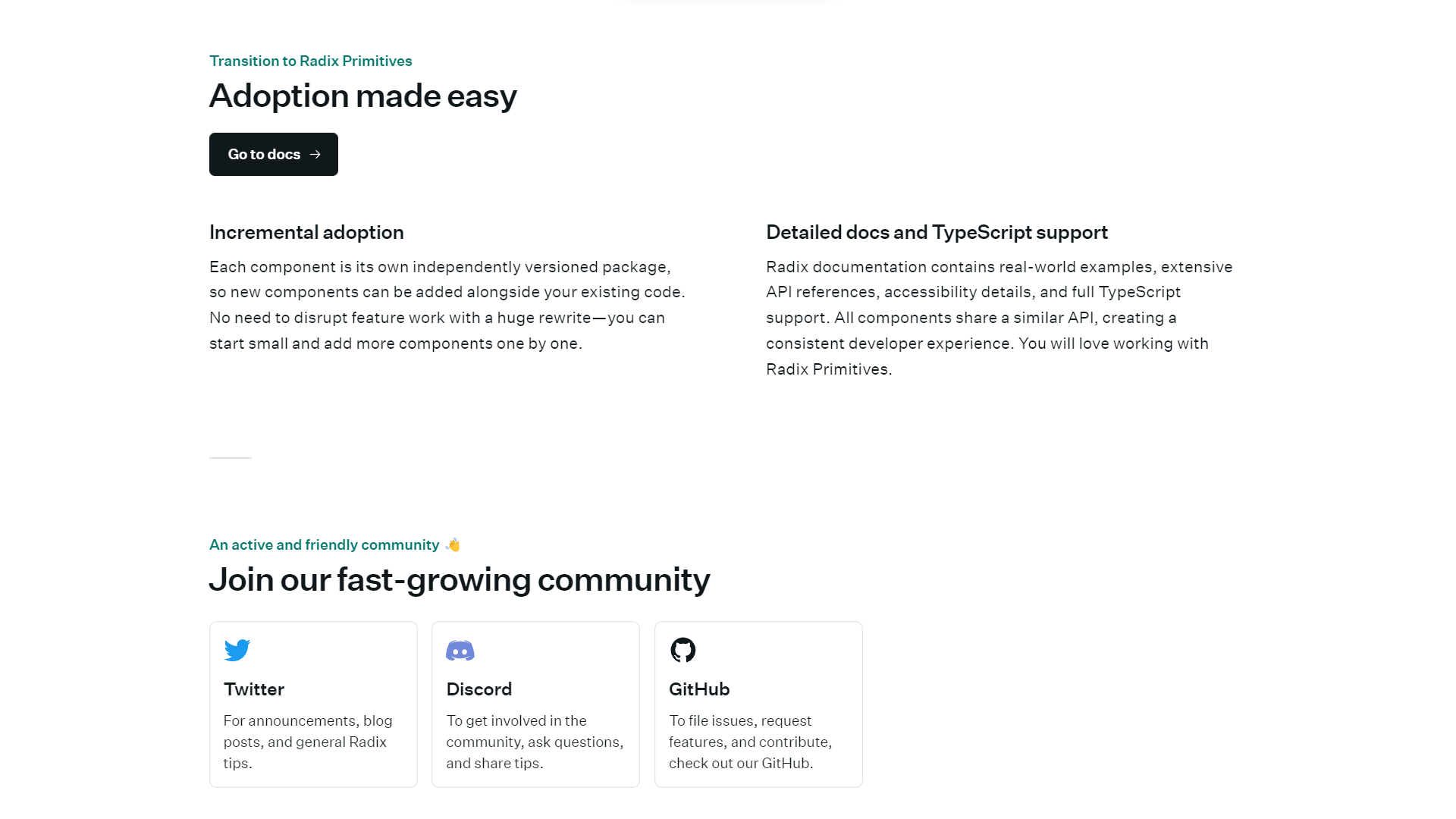Click the GitHub card description text
Image resolution: width=1456 pixels, height=819 pixels.
(751, 742)
